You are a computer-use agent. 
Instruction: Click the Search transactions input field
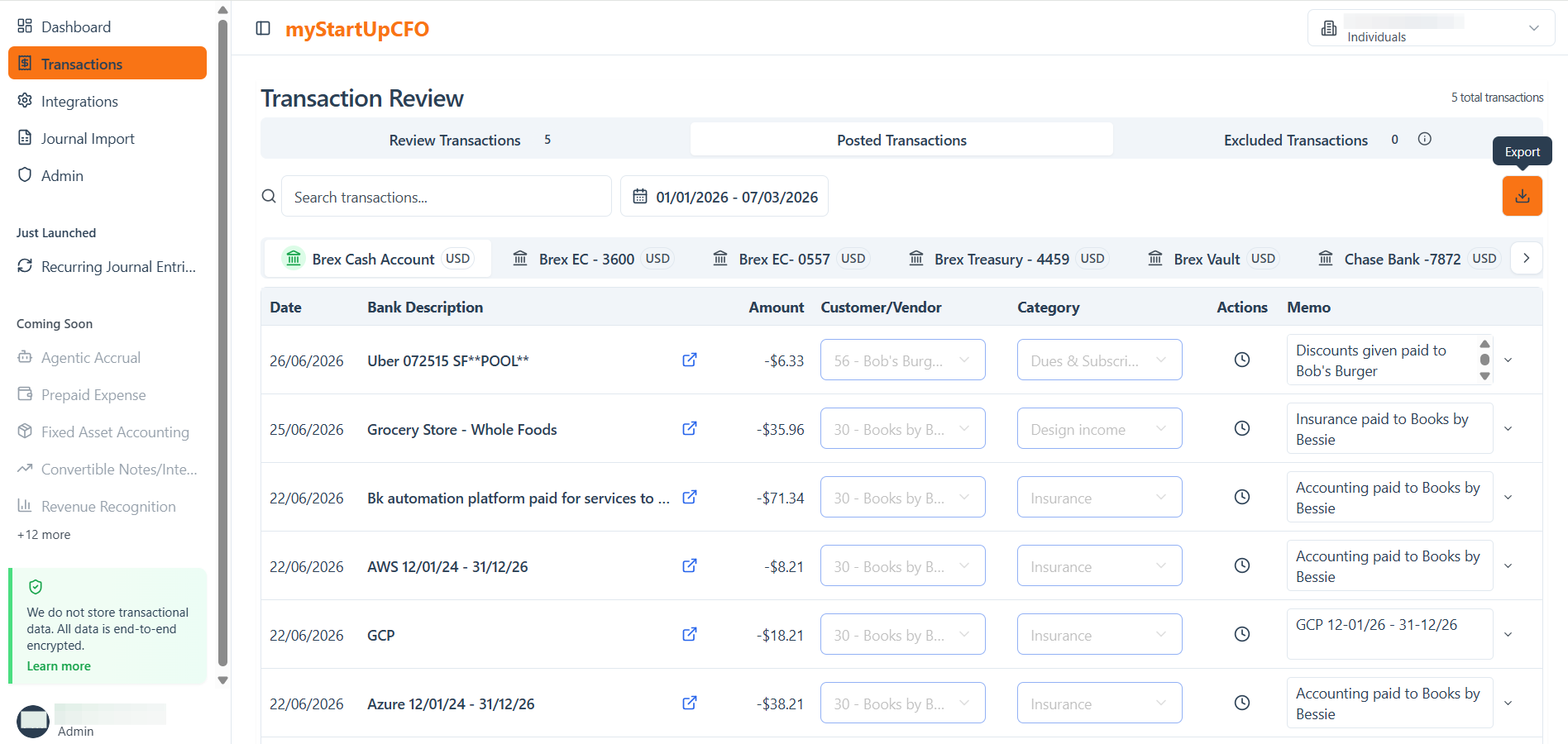click(x=447, y=196)
